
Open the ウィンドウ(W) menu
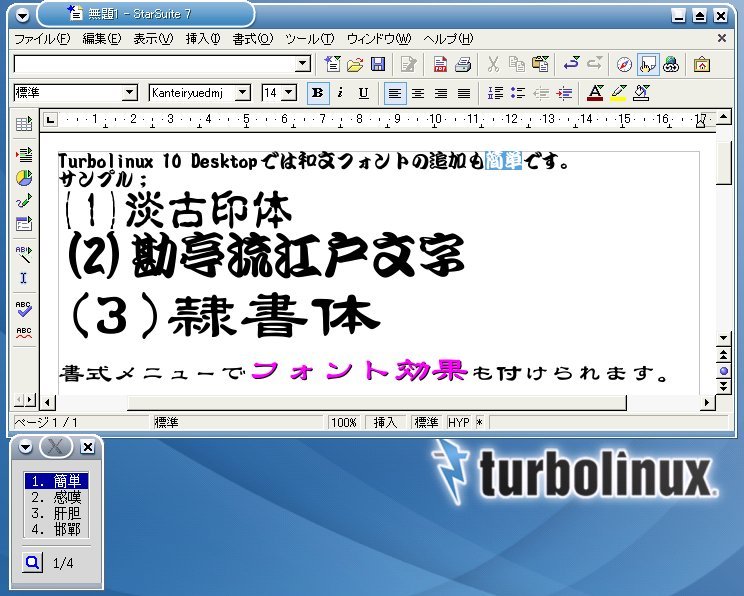tap(379, 39)
